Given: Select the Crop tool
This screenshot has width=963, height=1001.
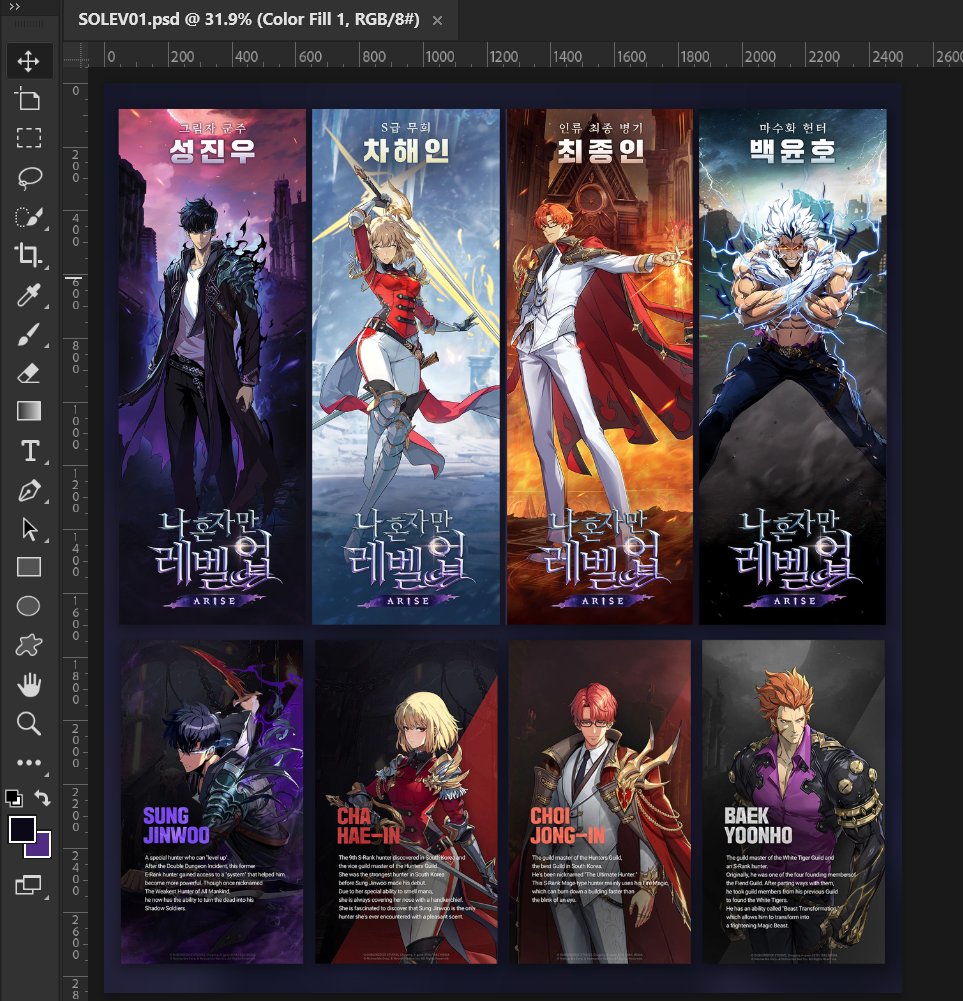Looking at the screenshot, I should coord(29,255).
